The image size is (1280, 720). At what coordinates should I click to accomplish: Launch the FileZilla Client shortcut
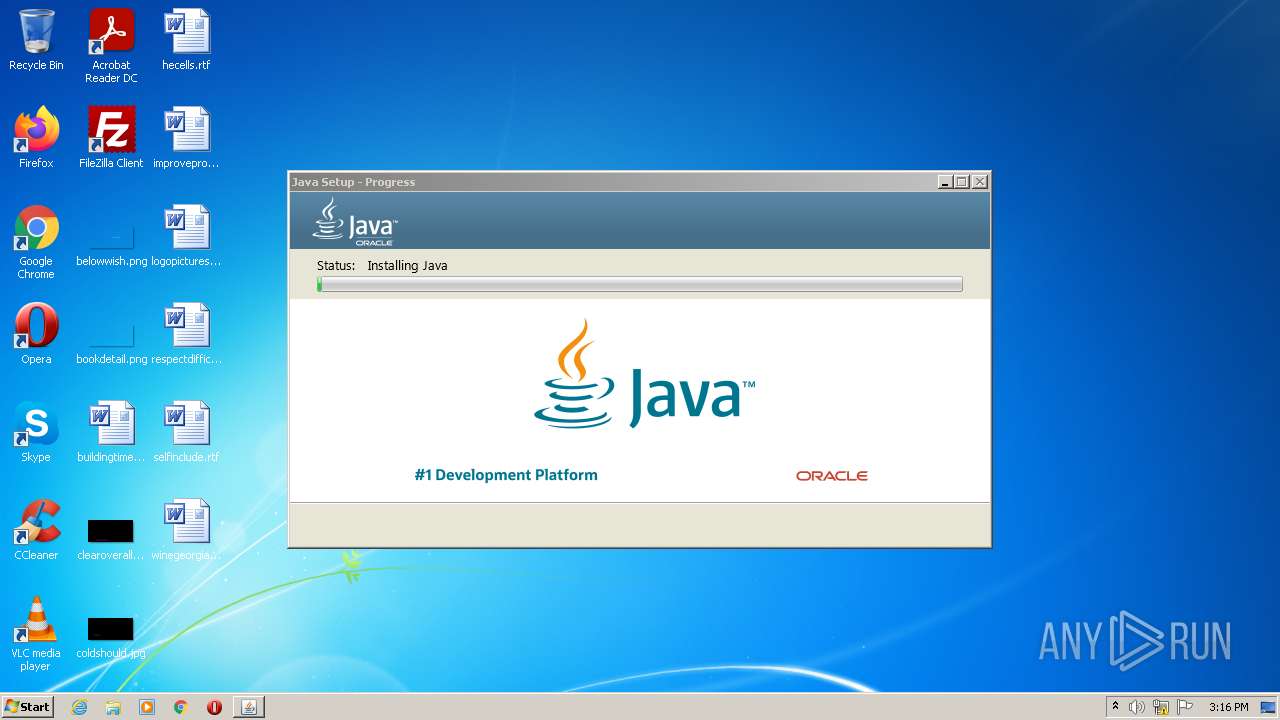(111, 138)
